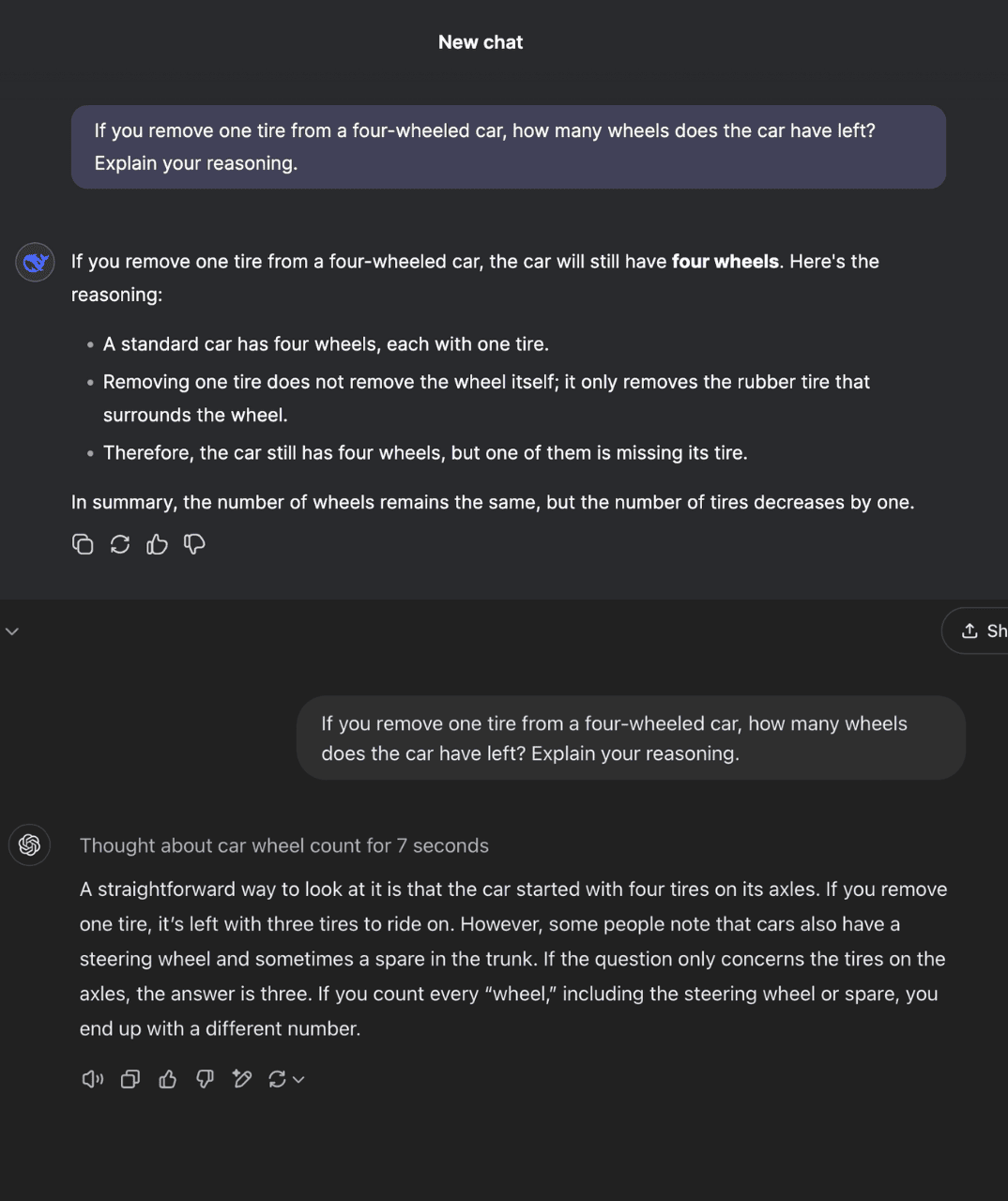This screenshot has height=1201, width=1008.
Task: Open the chevron dropdown beside ChatGPT's regenerate icon
Action: click(x=298, y=1080)
